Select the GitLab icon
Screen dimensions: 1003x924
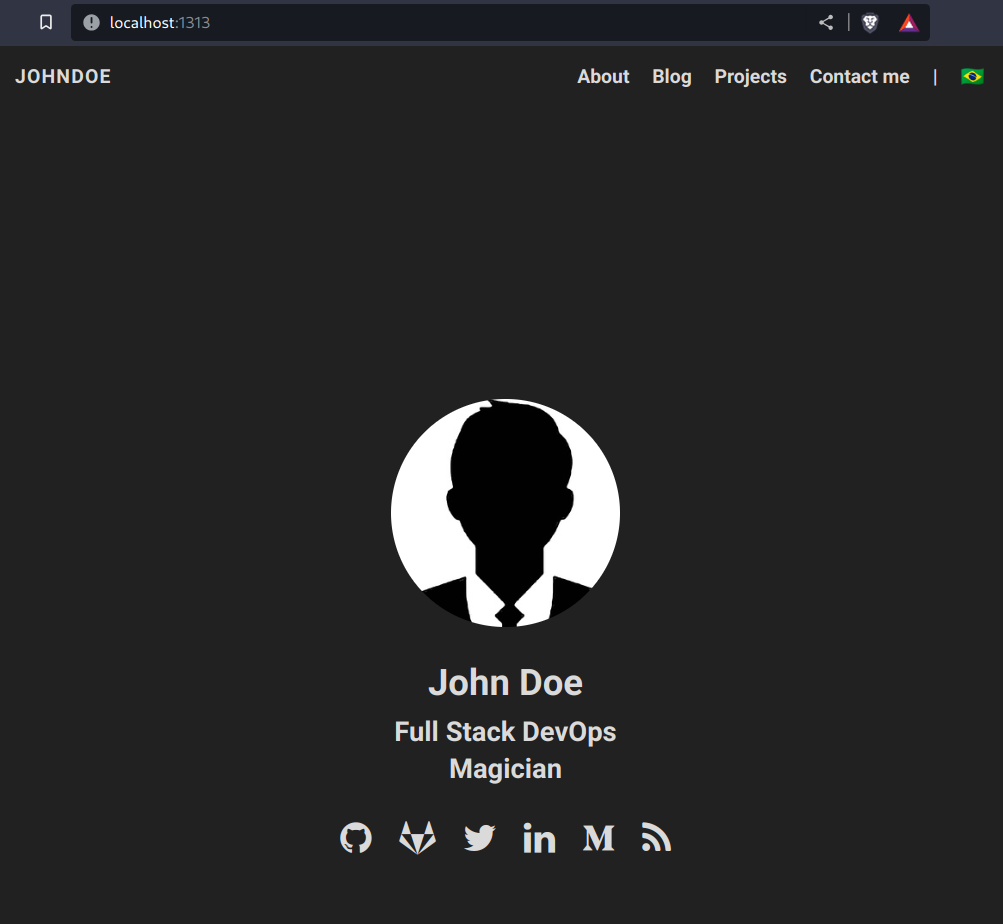pyautogui.click(x=417, y=838)
